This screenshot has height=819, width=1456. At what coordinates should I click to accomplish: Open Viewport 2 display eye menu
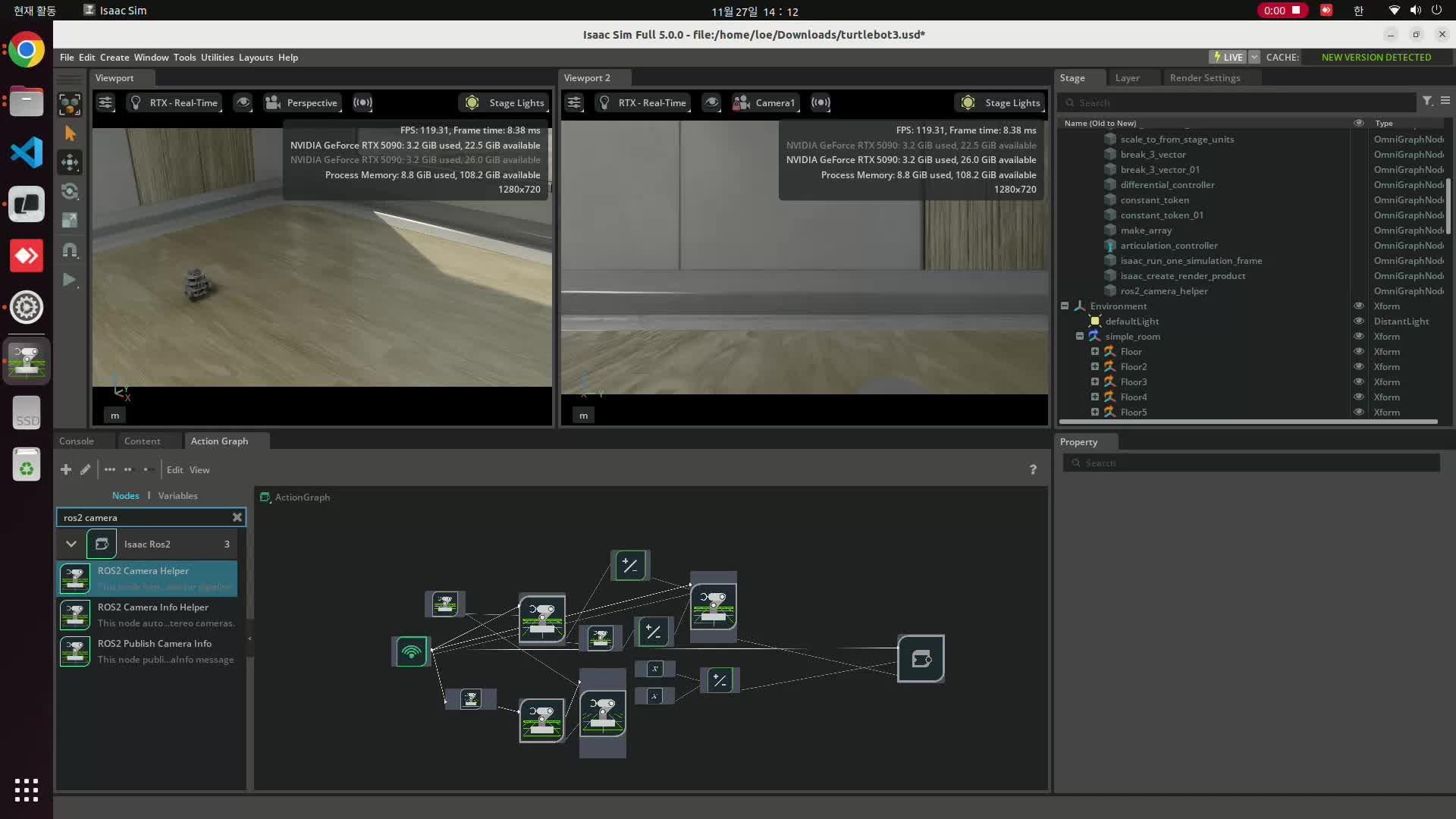tap(711, 102)
